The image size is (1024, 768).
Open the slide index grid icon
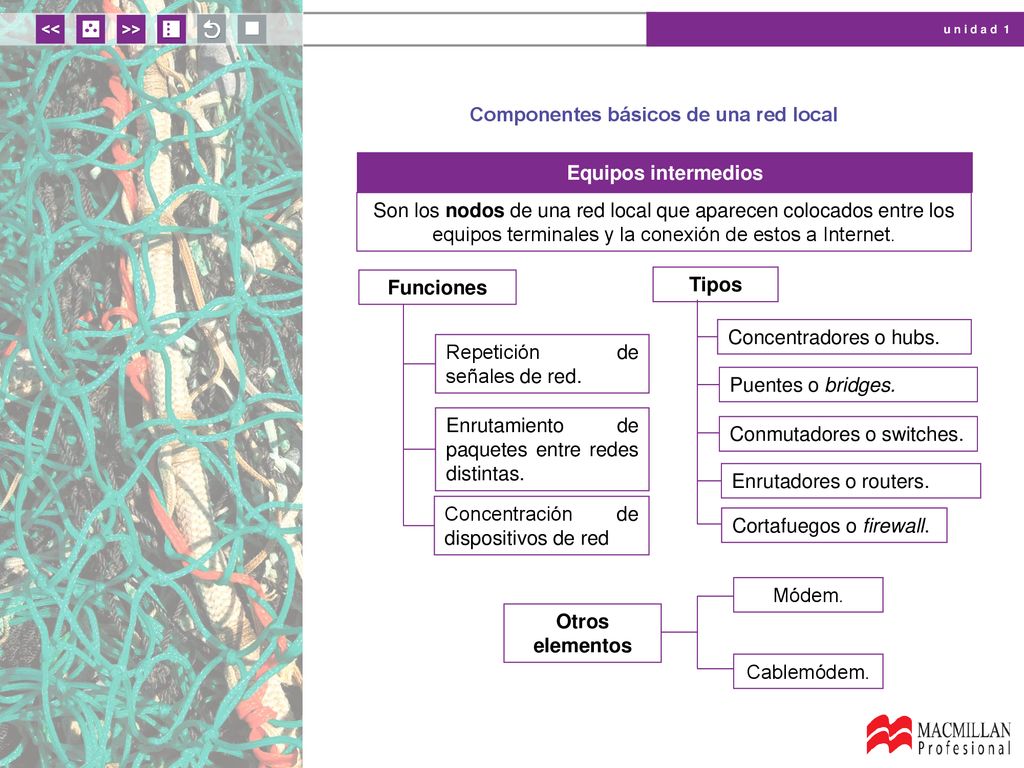pos(91,29)
